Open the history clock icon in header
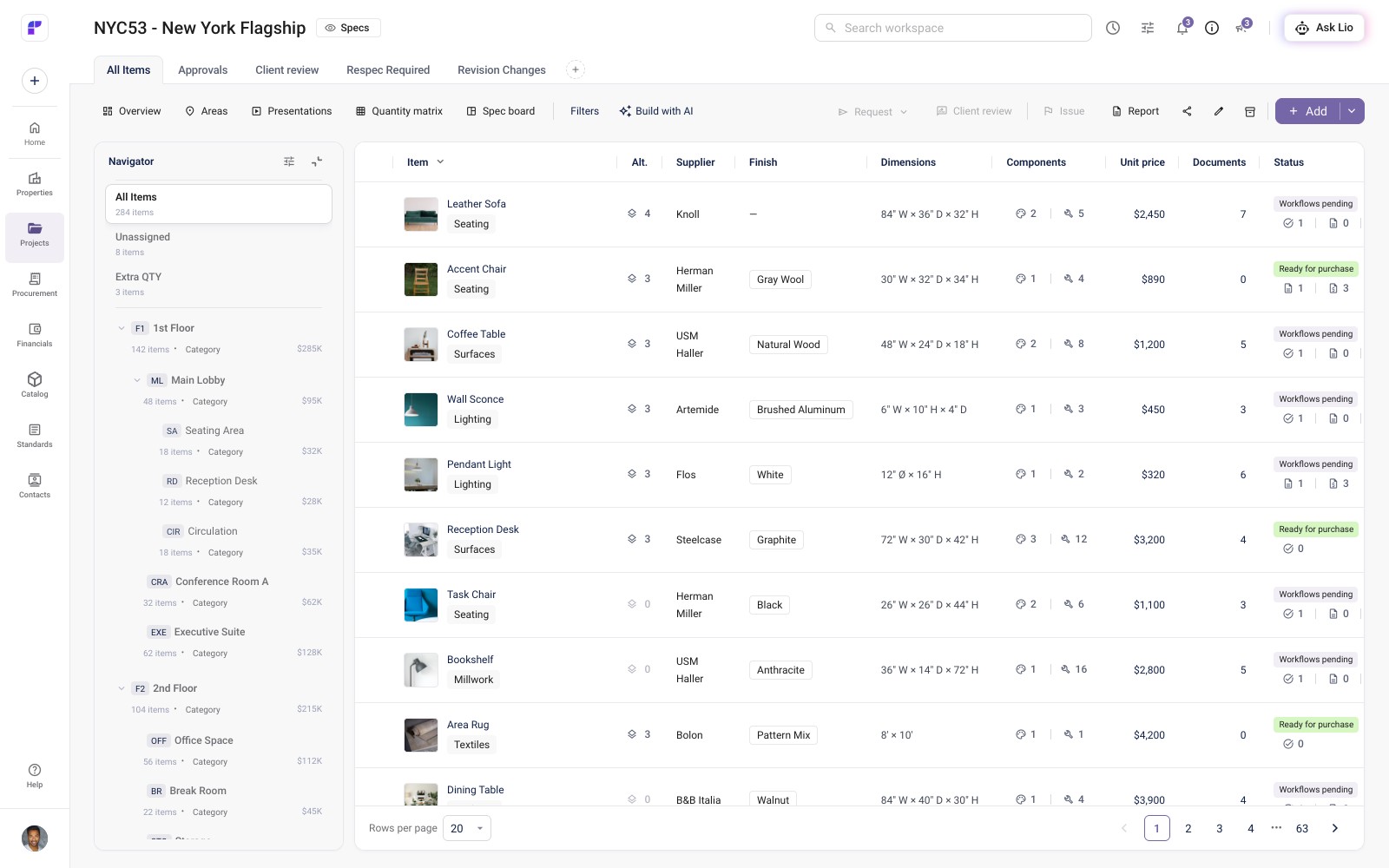Viewport: 1389px width, 868px height. (x=1113, y=28)
